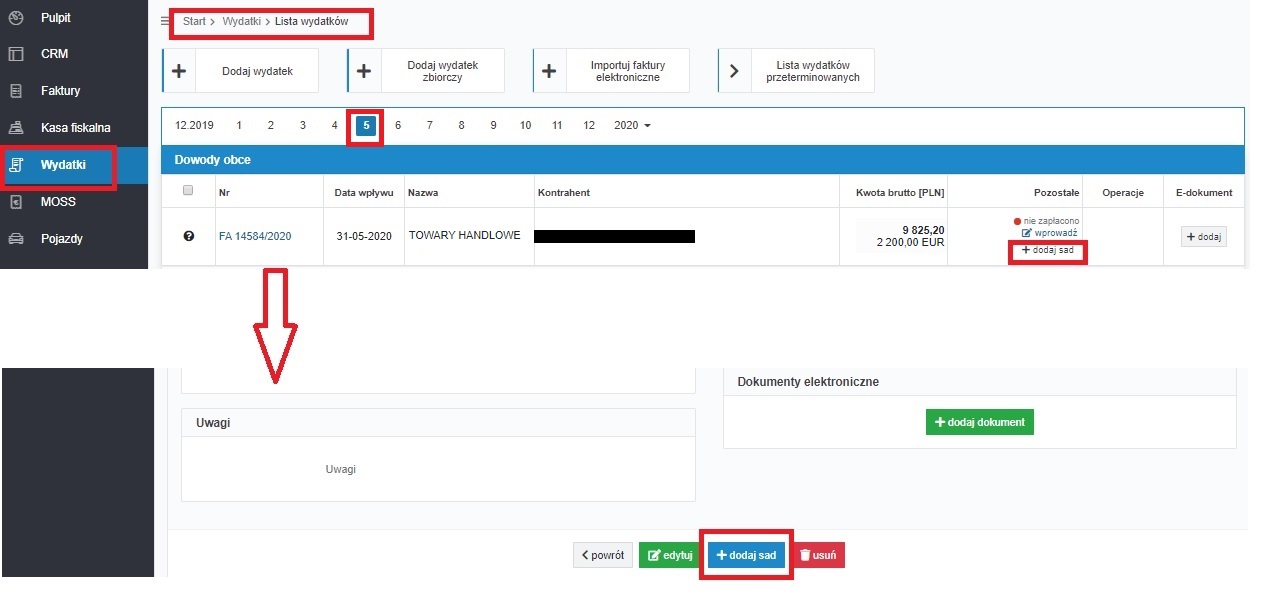1272x606 pixels.
Task: Tick the select-all checkbox in table header
Action: [188, 191]
